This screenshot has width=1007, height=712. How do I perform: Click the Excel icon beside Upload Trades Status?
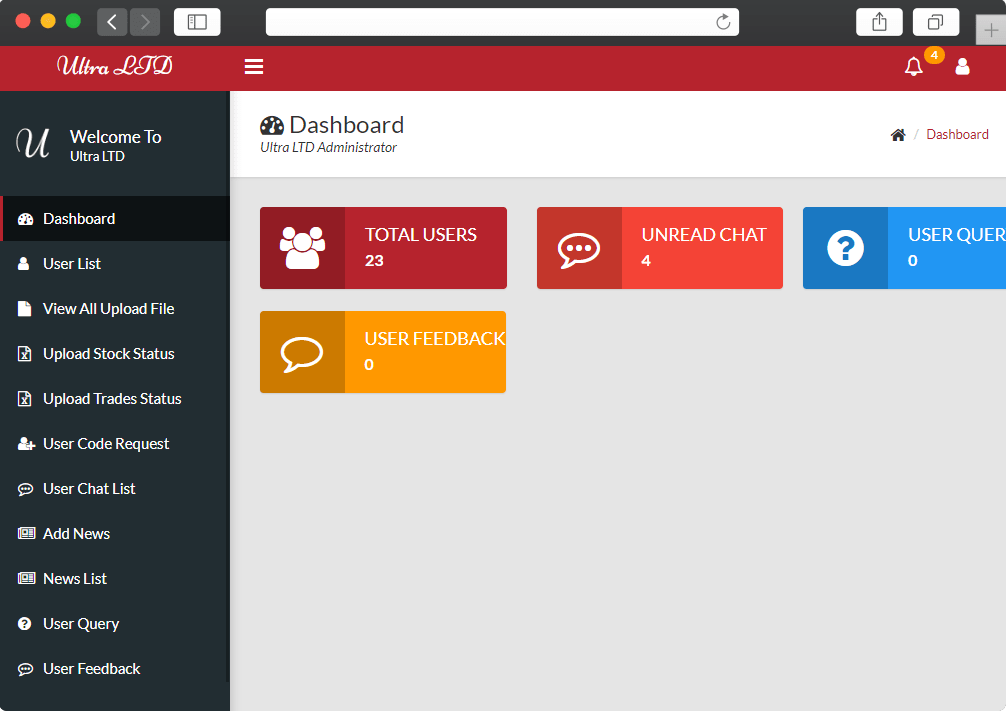tap(24, 399)
